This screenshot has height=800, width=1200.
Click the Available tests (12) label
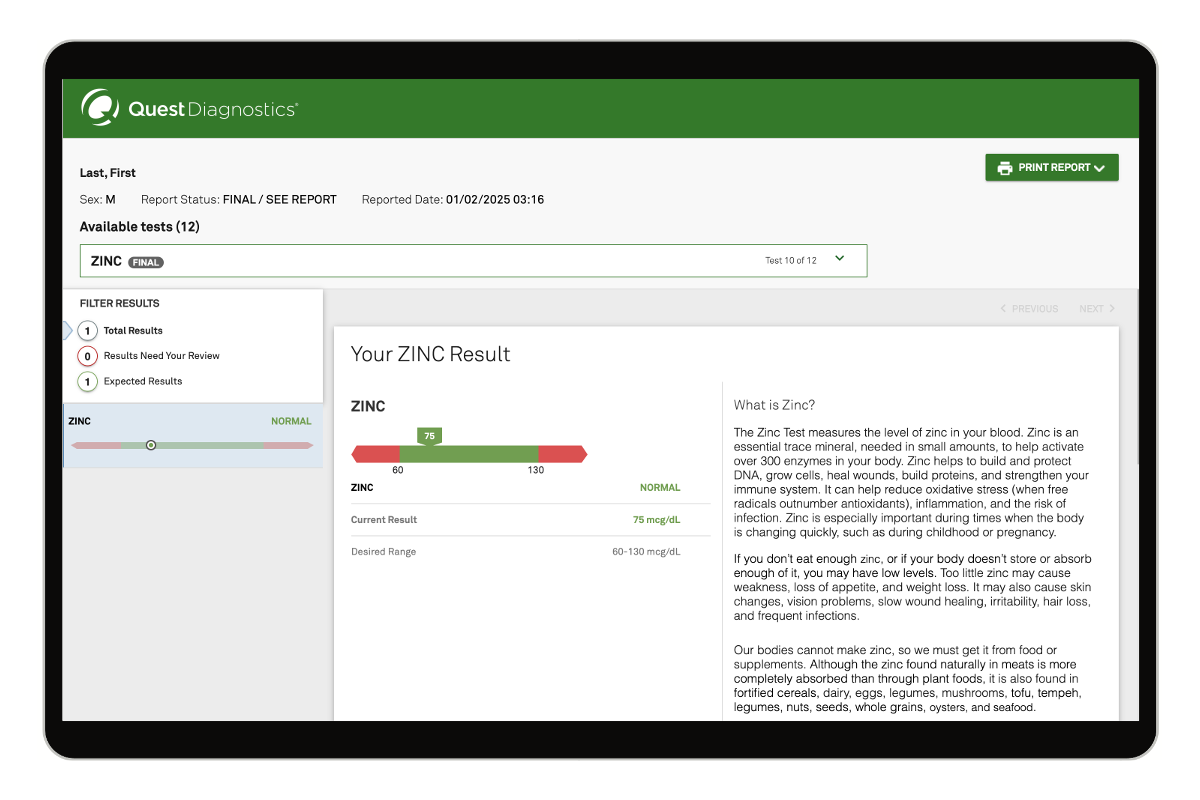point(140,227)
